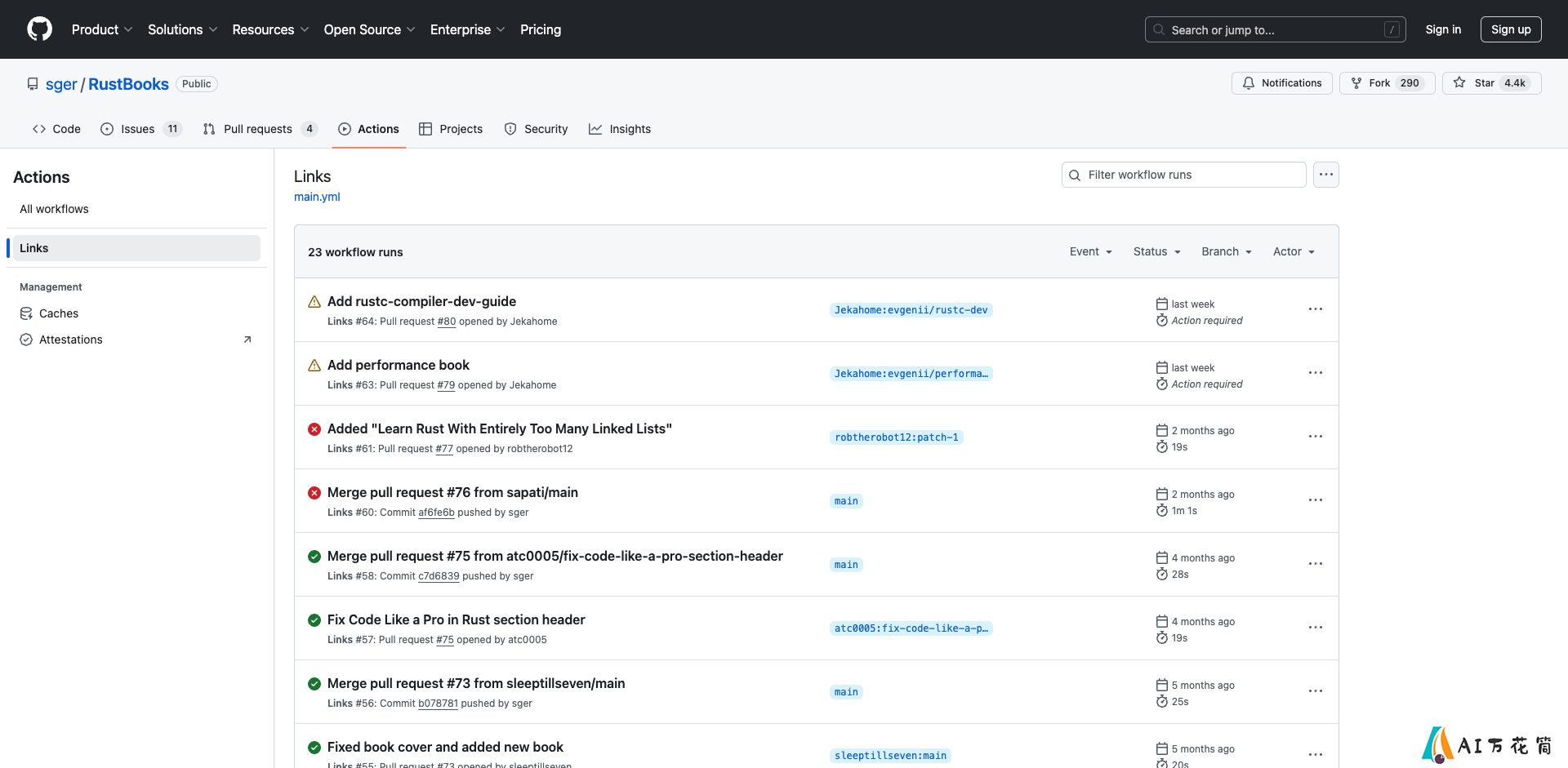Open the main.yml workflow file link
This screenshot has width=1568, height=768.
pos(317,197)
